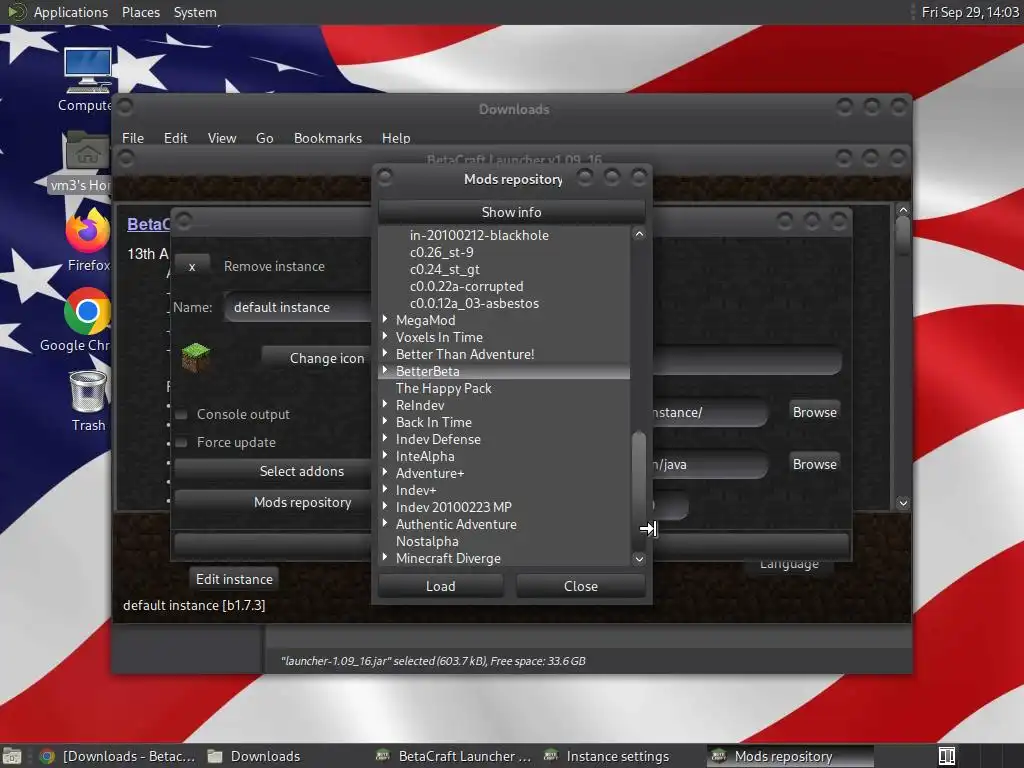The width and height of the screenshot is (1024, 768).
Task: Expand the Better Than Adventure! entry
Action: pos(385,353)
